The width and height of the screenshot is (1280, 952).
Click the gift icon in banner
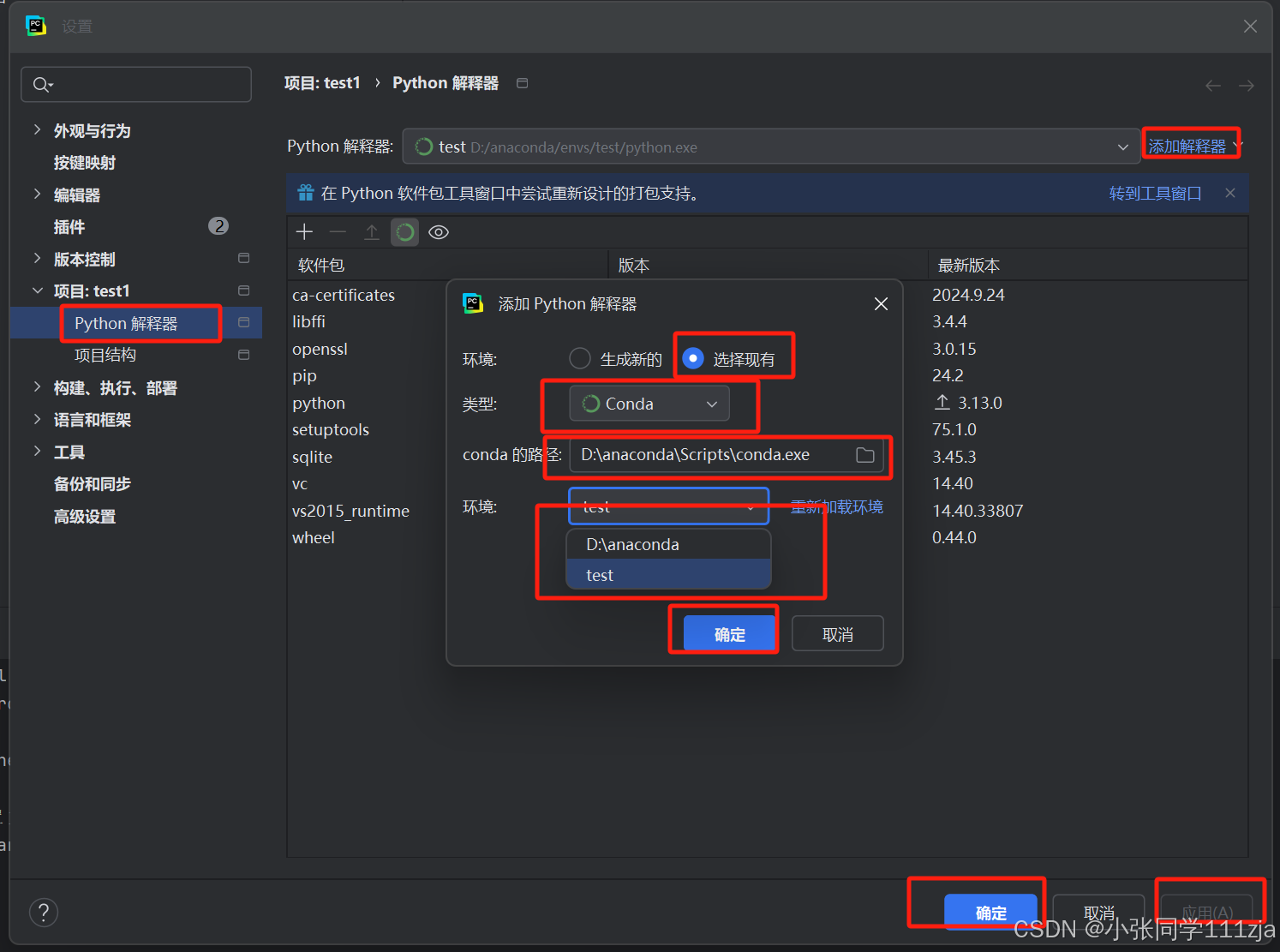(306, 193)
